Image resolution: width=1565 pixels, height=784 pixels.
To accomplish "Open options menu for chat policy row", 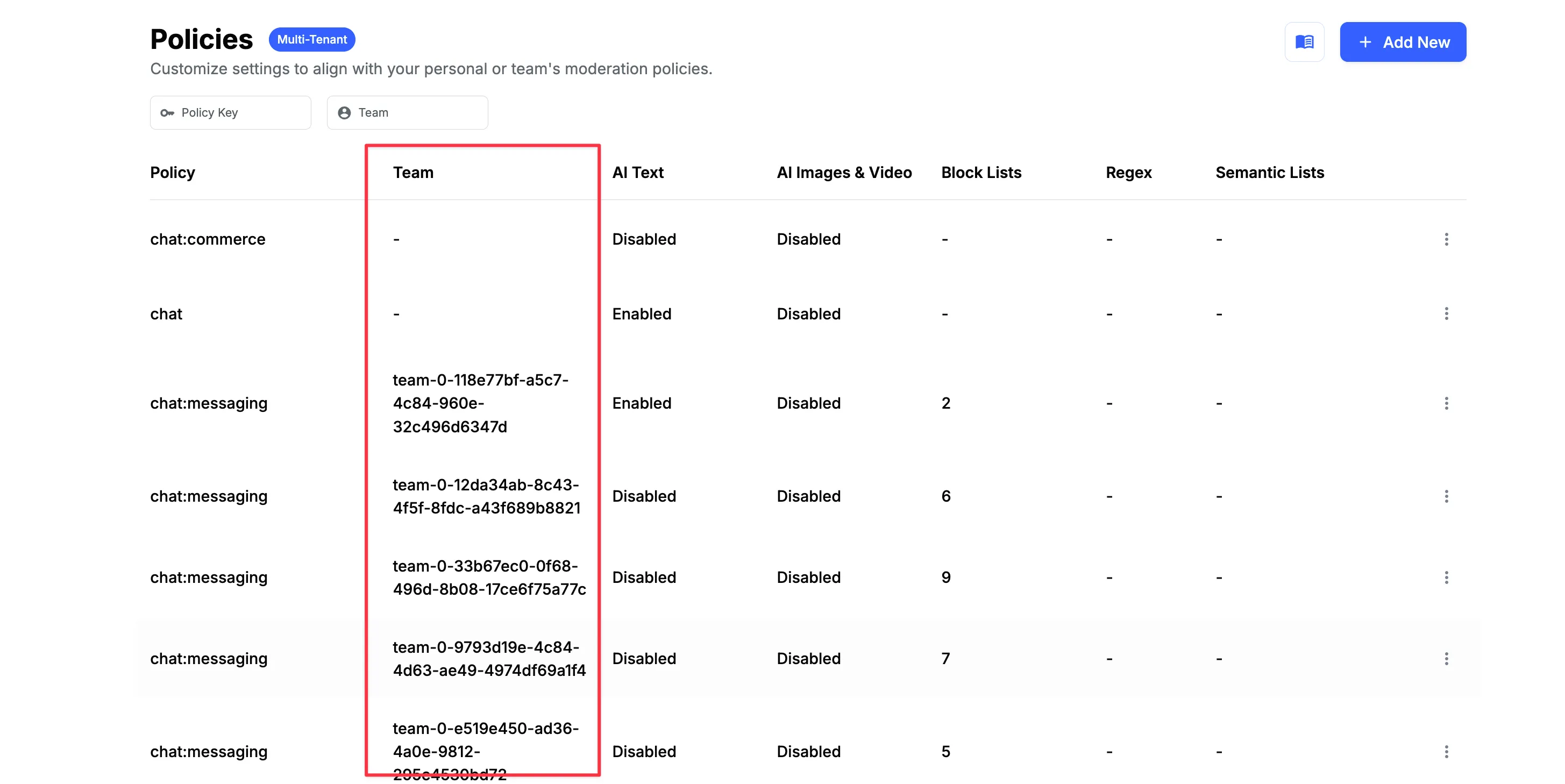I will [x=1447, y=314].
